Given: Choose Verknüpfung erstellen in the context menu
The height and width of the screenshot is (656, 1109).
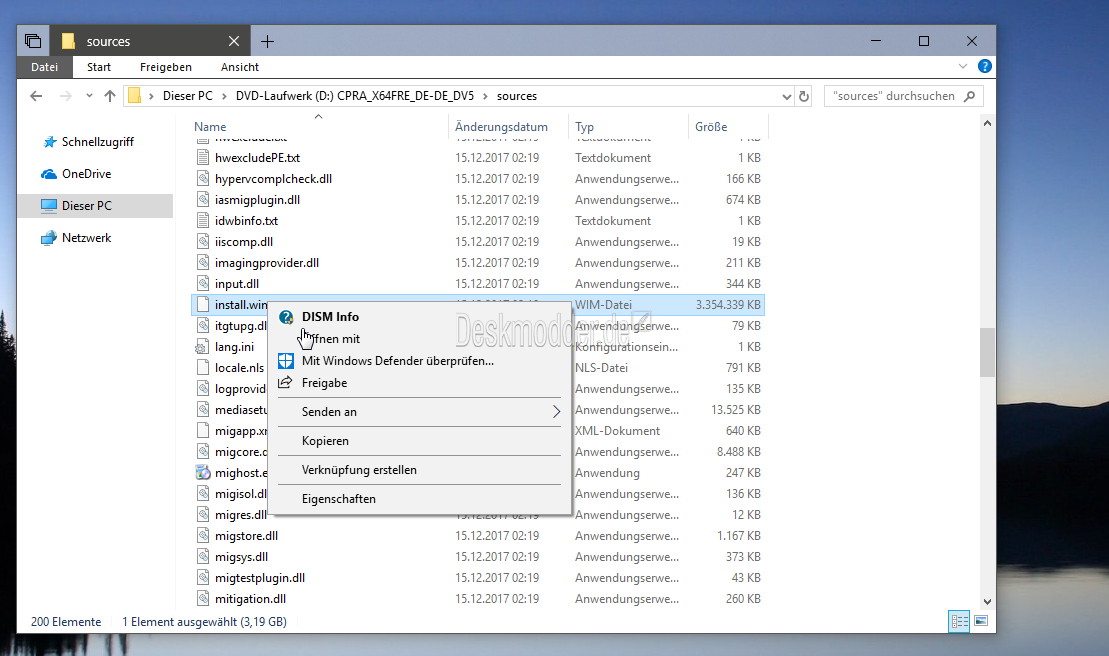Looking at the screenshot, I should [420, 469].
